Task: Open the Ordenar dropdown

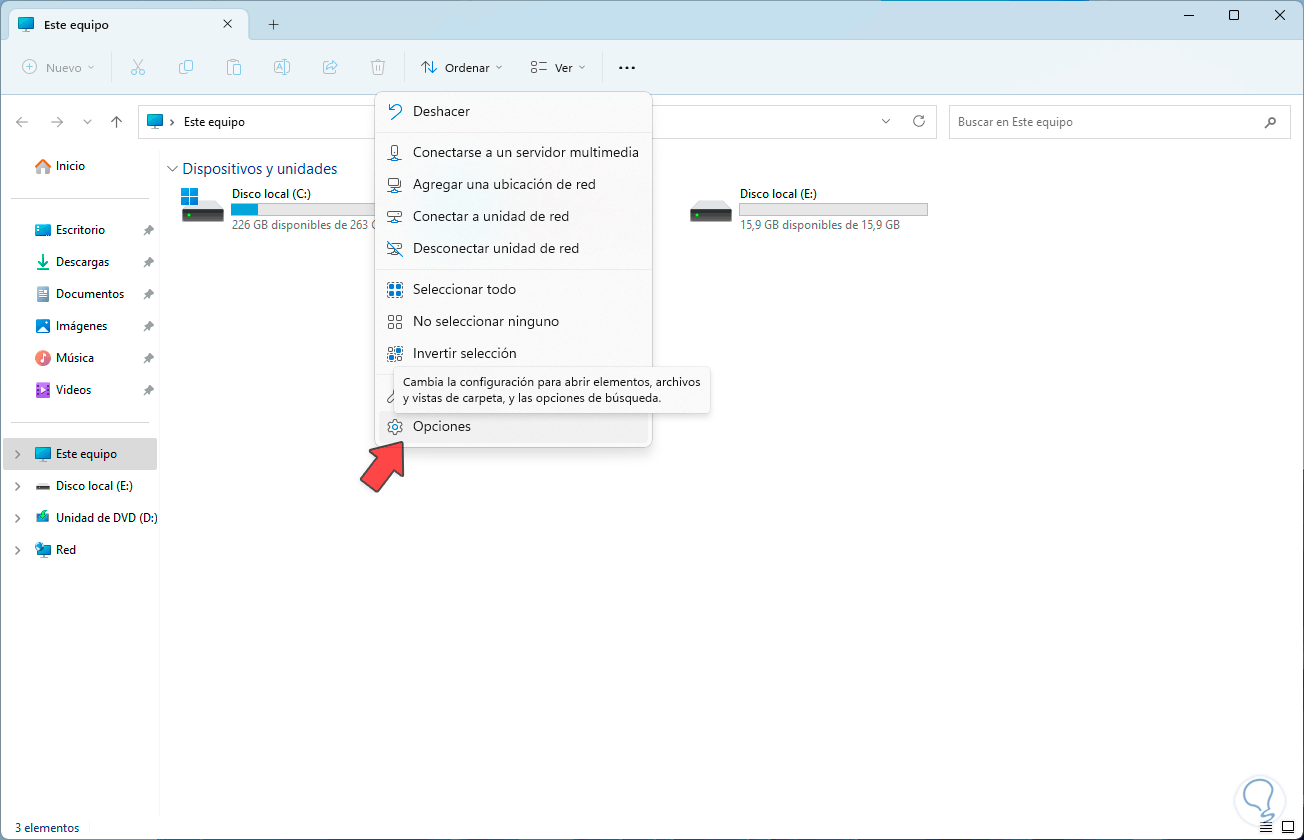Action: pyautogui.click(x=461, y=67)
